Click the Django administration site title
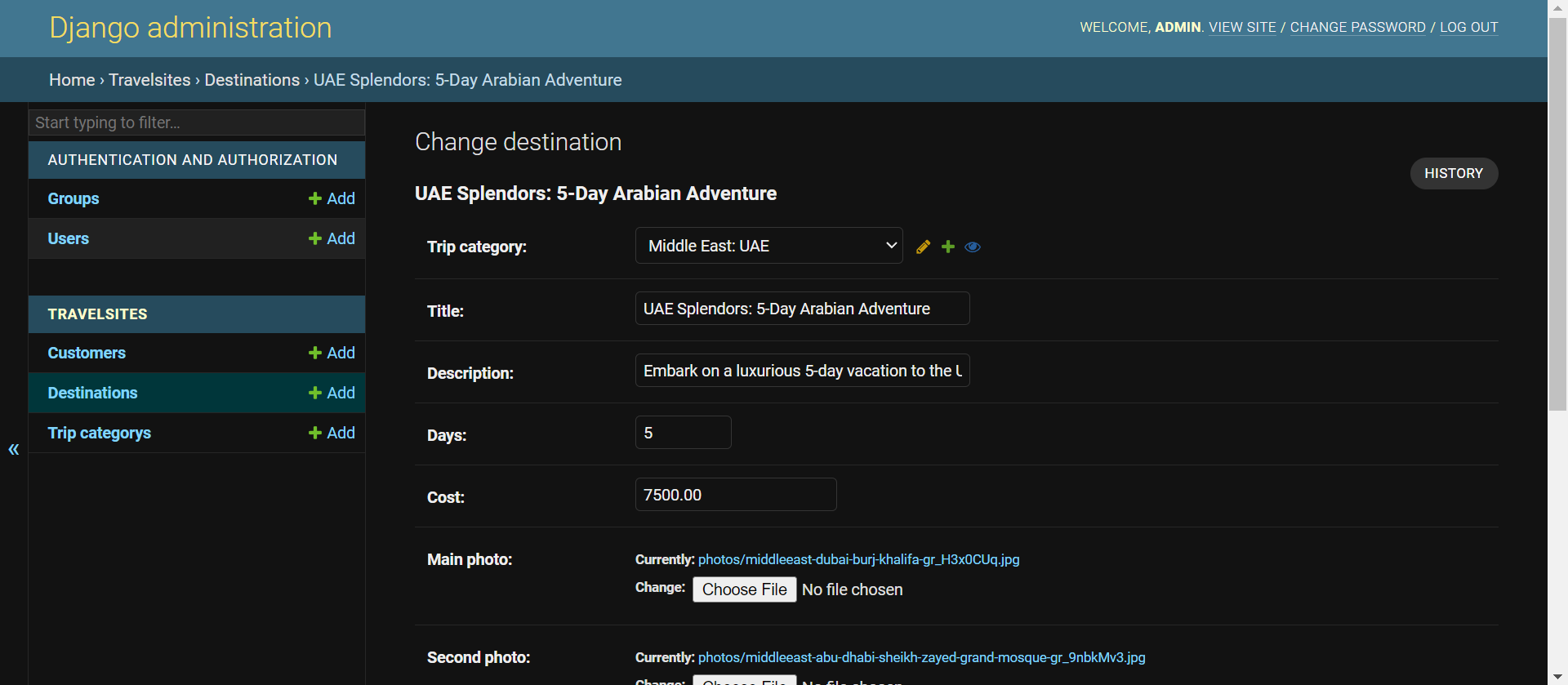Image resolution: width=1568 pixels, height=685 pixels. tap(190, 28)
